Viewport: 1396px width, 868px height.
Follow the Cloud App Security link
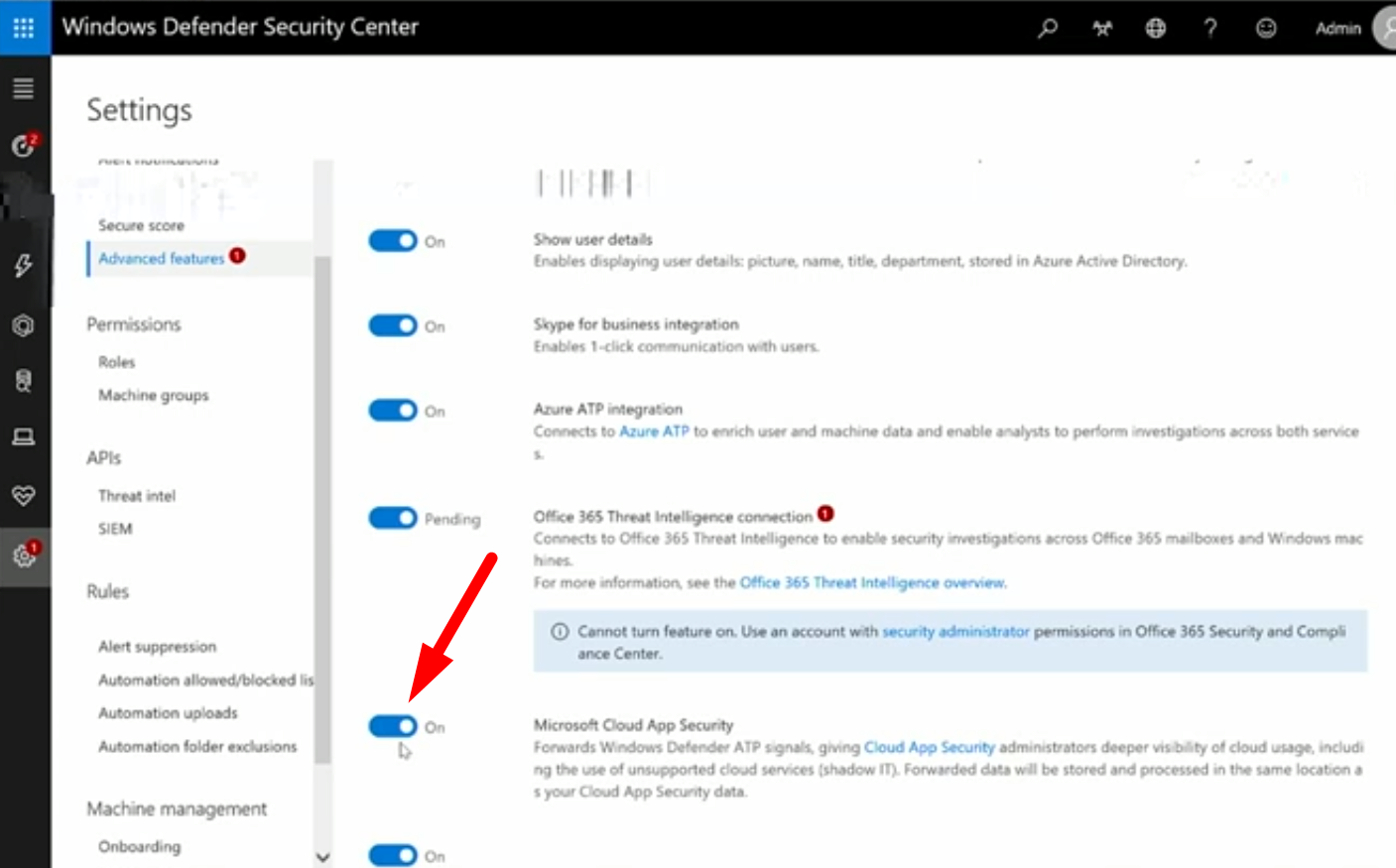point(930,747)
